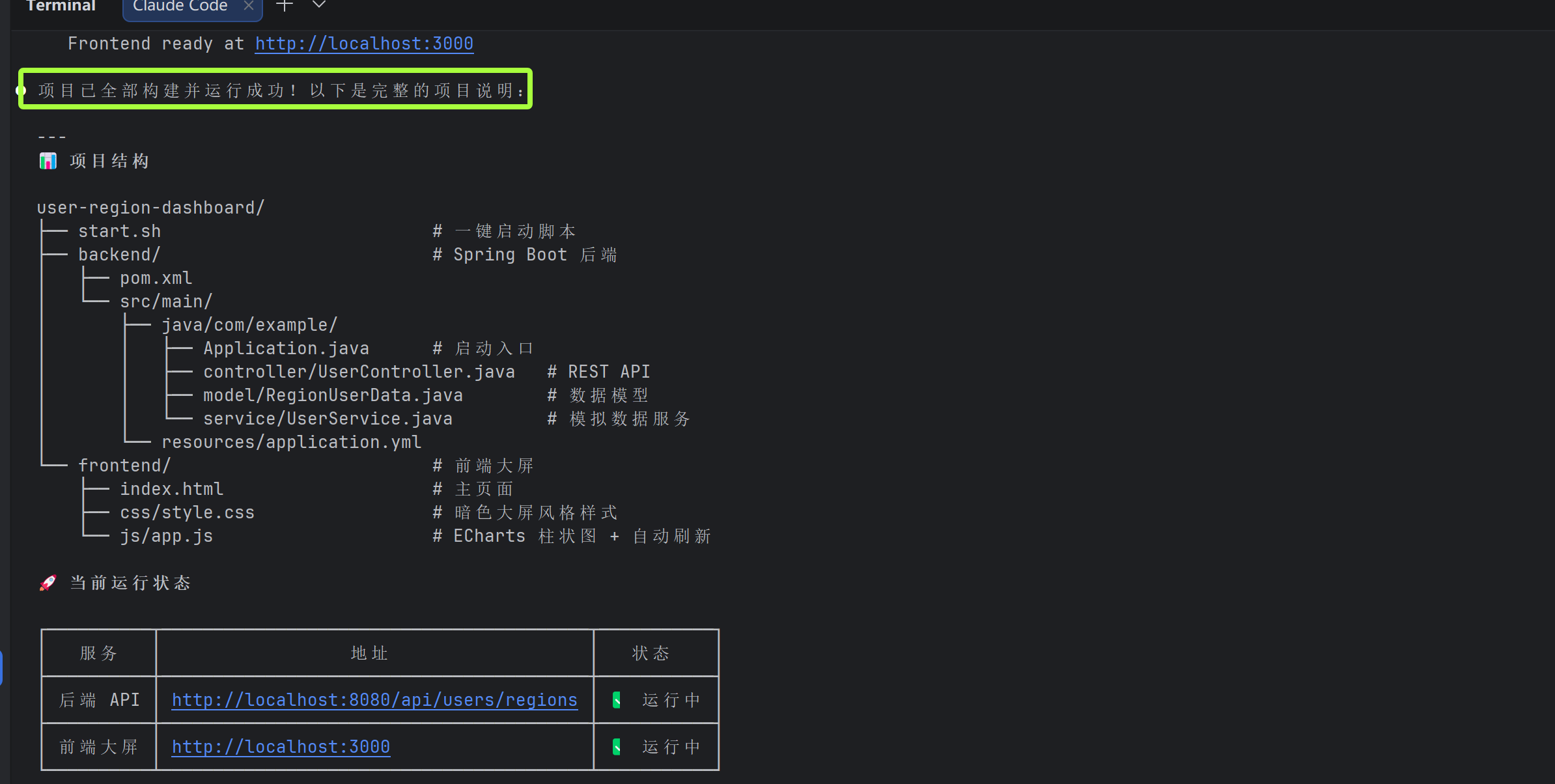Image resolution: width=1555 pixels, height=784 pixels.
Task: Click the pom.xml file entry
Action: (156, 278)
